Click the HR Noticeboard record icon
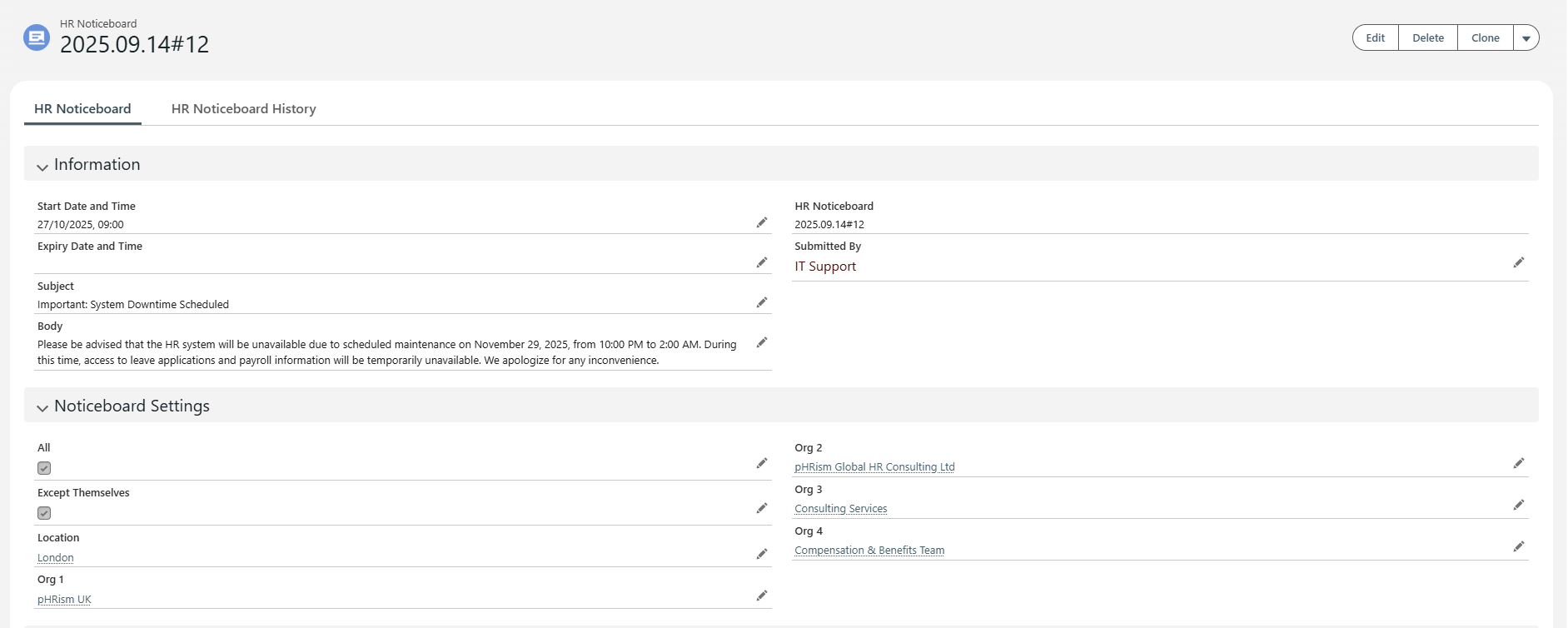This screenshot has width=1568, height=628. [x=37, y=37]
